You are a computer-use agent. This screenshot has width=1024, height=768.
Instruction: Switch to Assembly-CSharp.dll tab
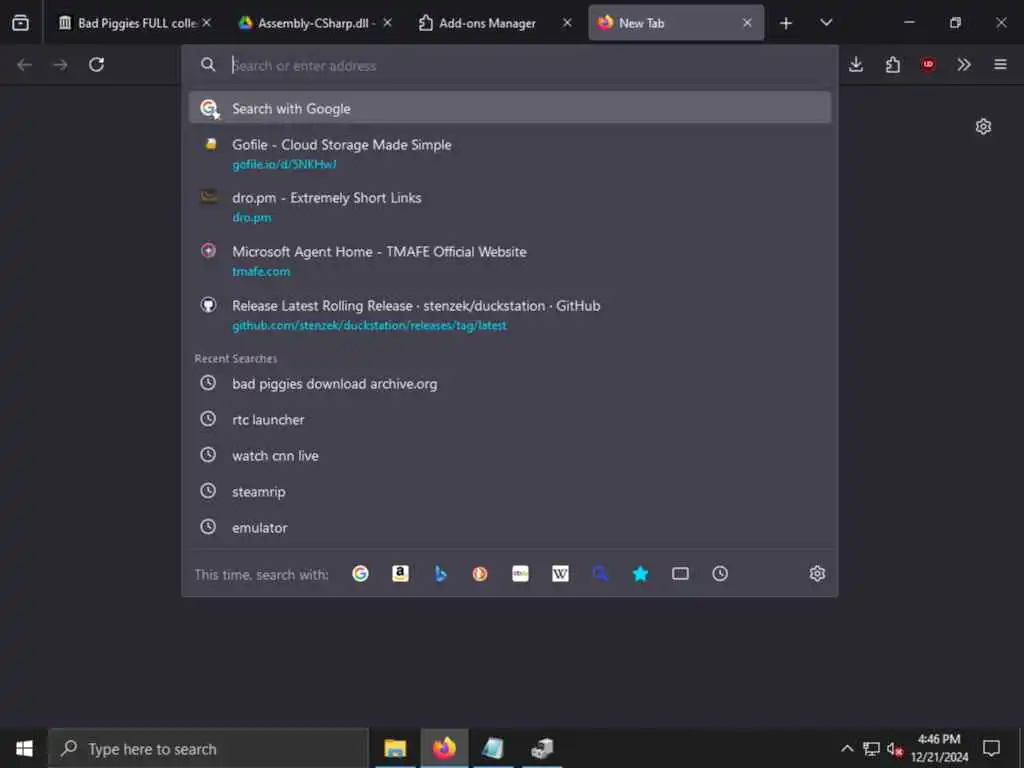click(x=315, y=23)
